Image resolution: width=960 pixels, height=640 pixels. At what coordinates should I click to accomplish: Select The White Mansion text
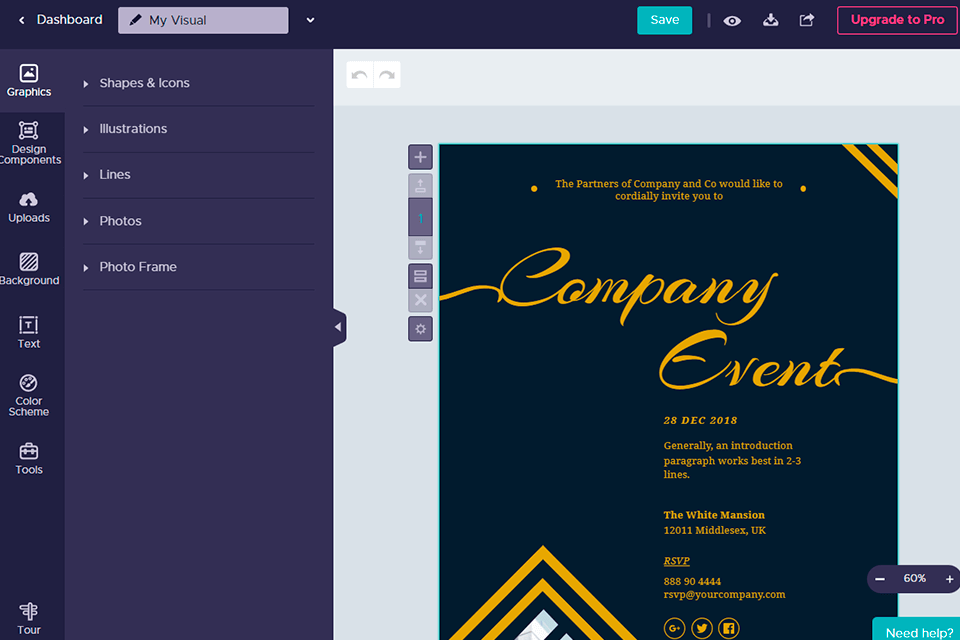point(714,515)
